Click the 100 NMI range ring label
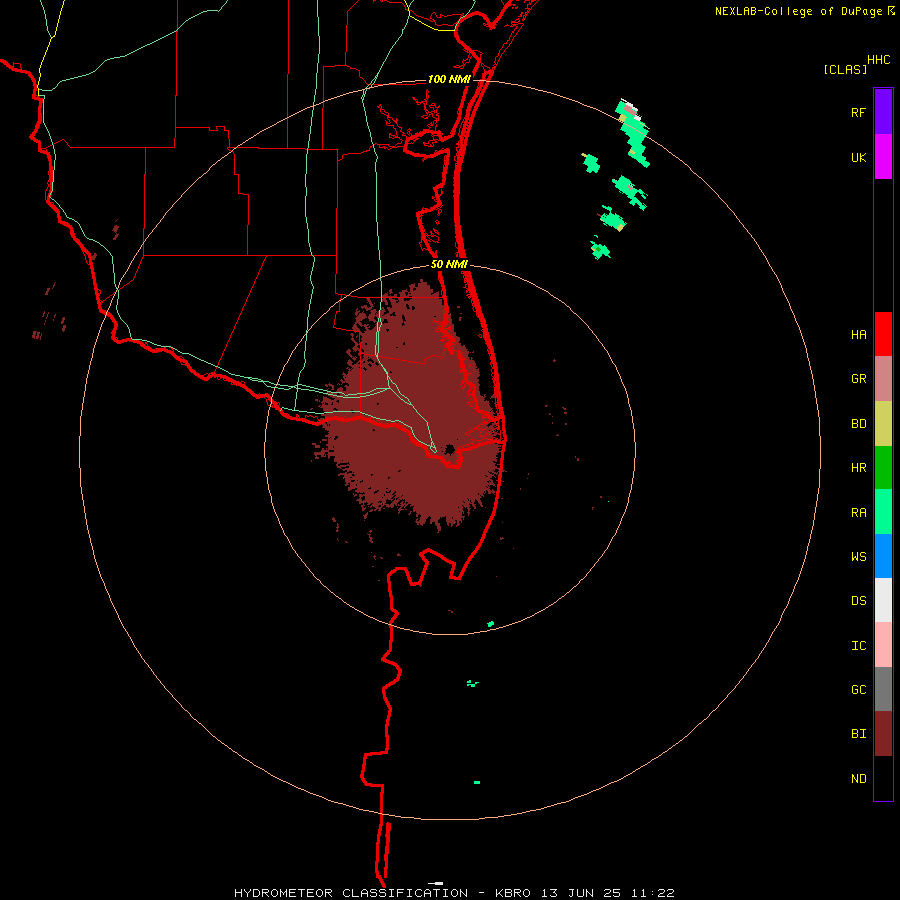Viewport: 900px width, 900px height. pyautogui.click(x=449, y=79)
